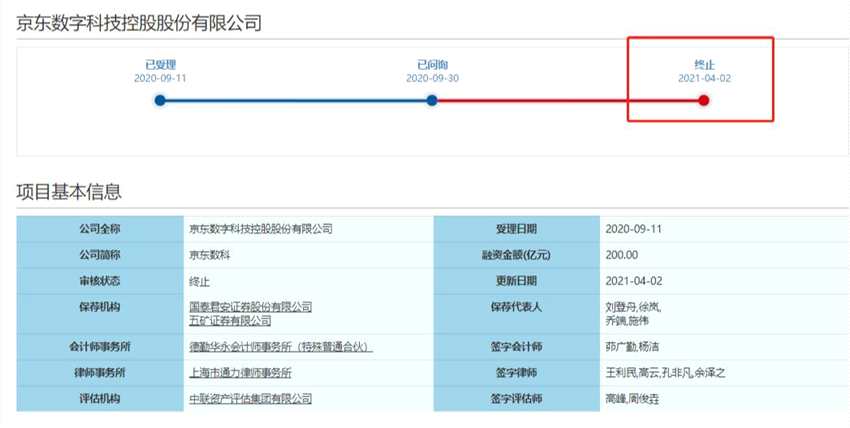Open 五矿证券有限公司 link
The height and width of the screenshot is (428, 850).
[x=230, y=321]
